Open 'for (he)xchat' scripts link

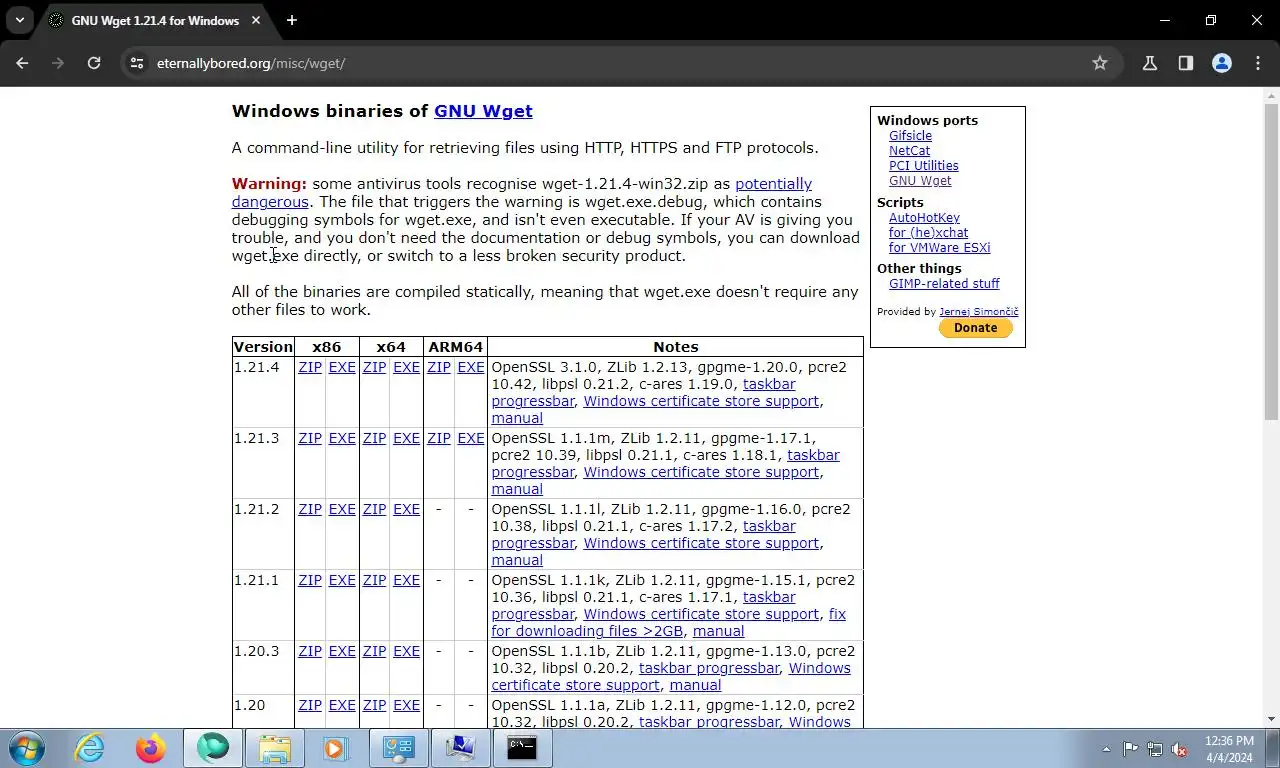(928, 233)
